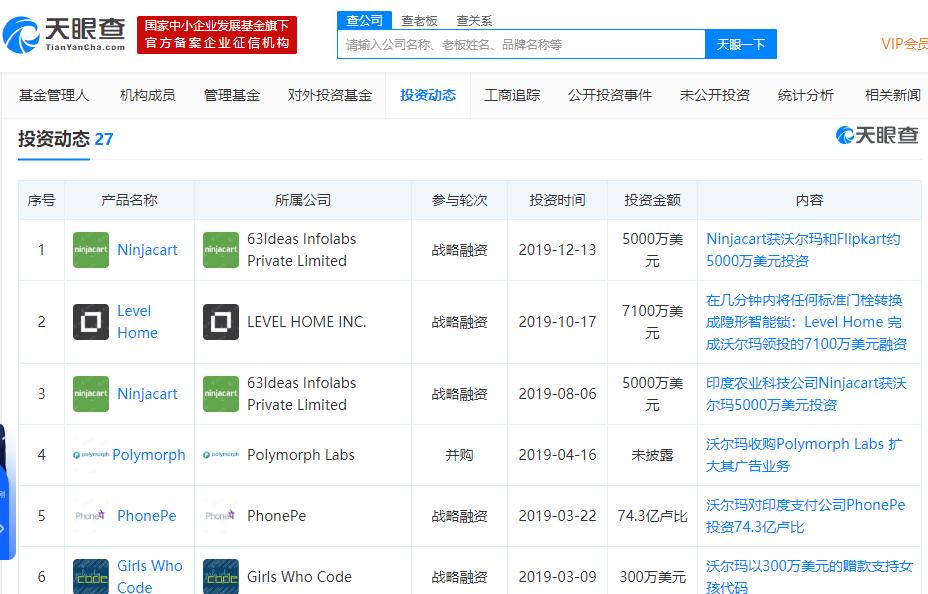
Task: Click the 投资时间 column header
Action: (x=558, y=200)
